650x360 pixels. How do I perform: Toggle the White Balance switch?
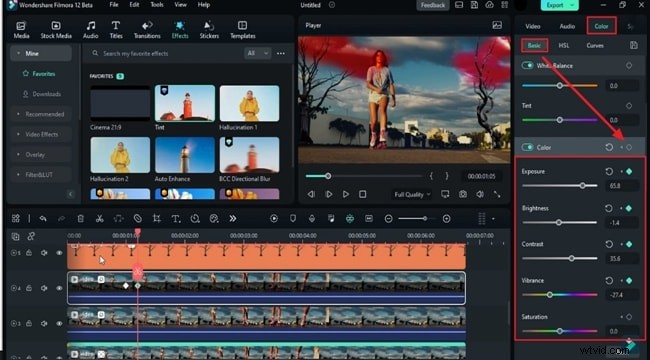[527, 66]
